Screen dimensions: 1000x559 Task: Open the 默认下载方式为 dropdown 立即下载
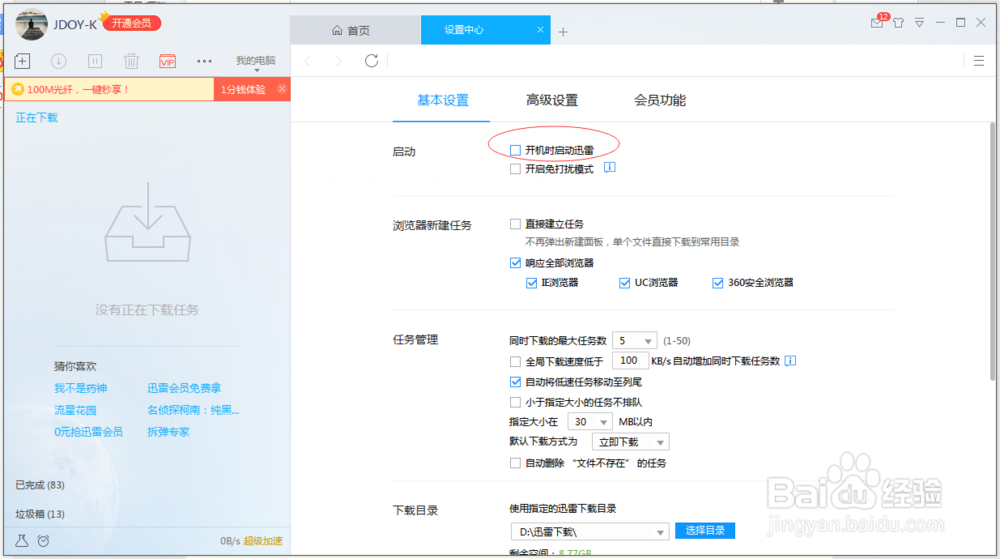tap(631, 442)
